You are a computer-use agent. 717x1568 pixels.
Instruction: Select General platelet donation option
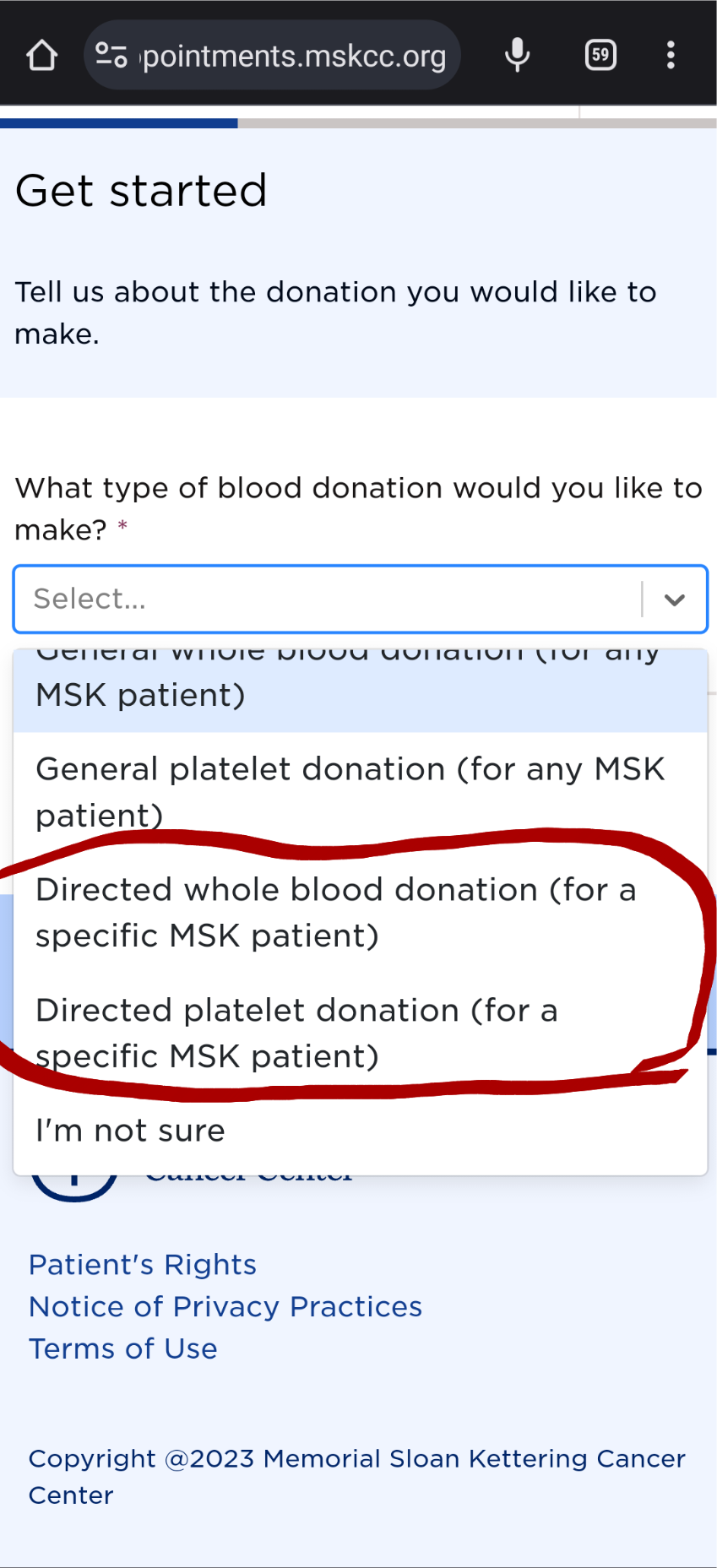[360, 791]
